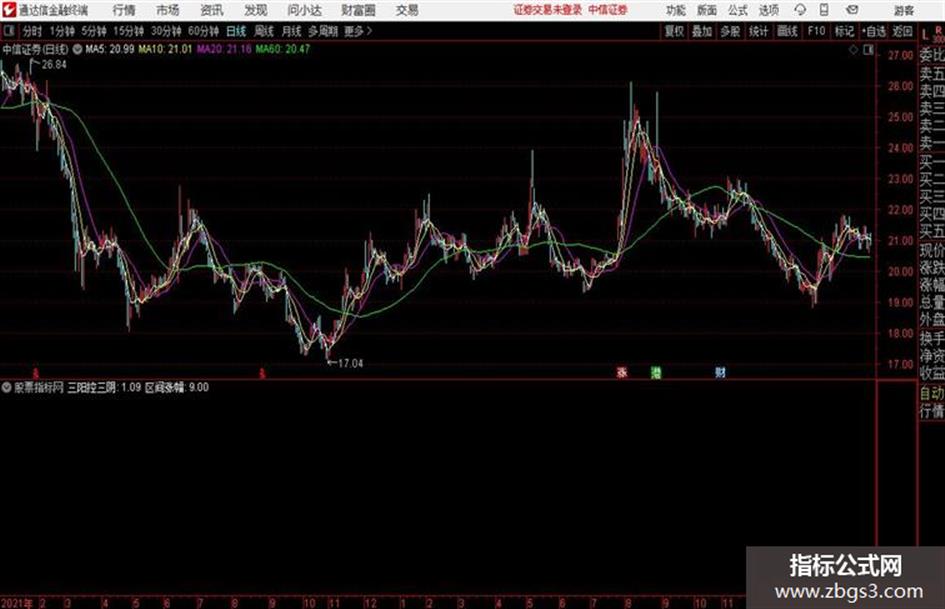Screen dimensions: 945x609
Task: Click the 27.00 price axis label
Action: 900,55
